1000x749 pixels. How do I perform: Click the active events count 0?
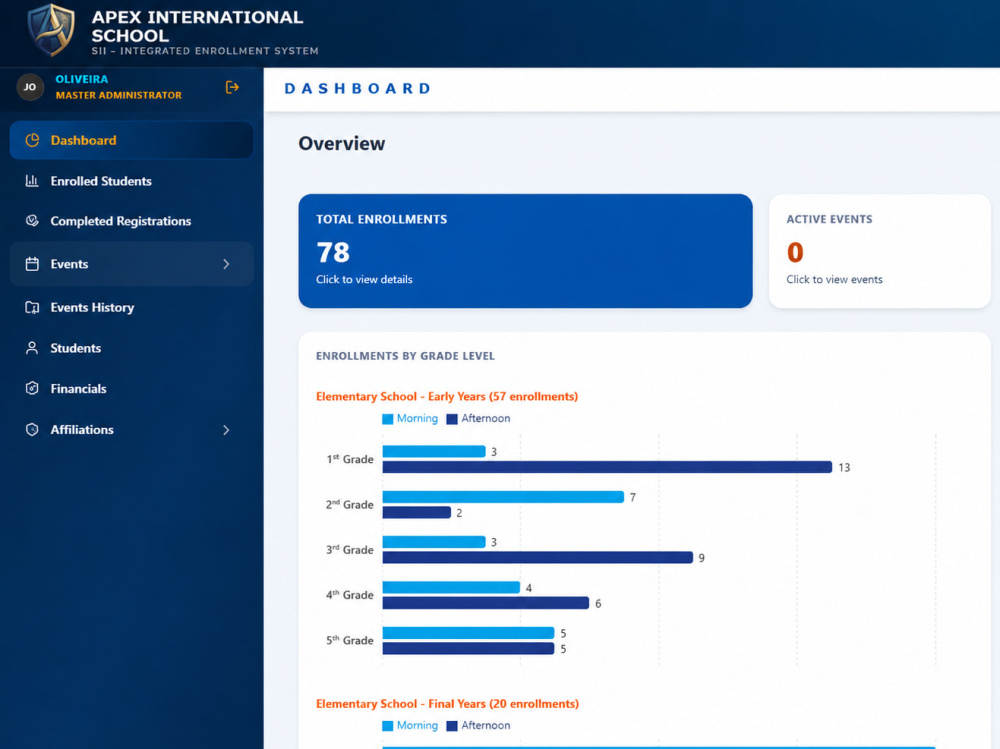coord(795,253)
